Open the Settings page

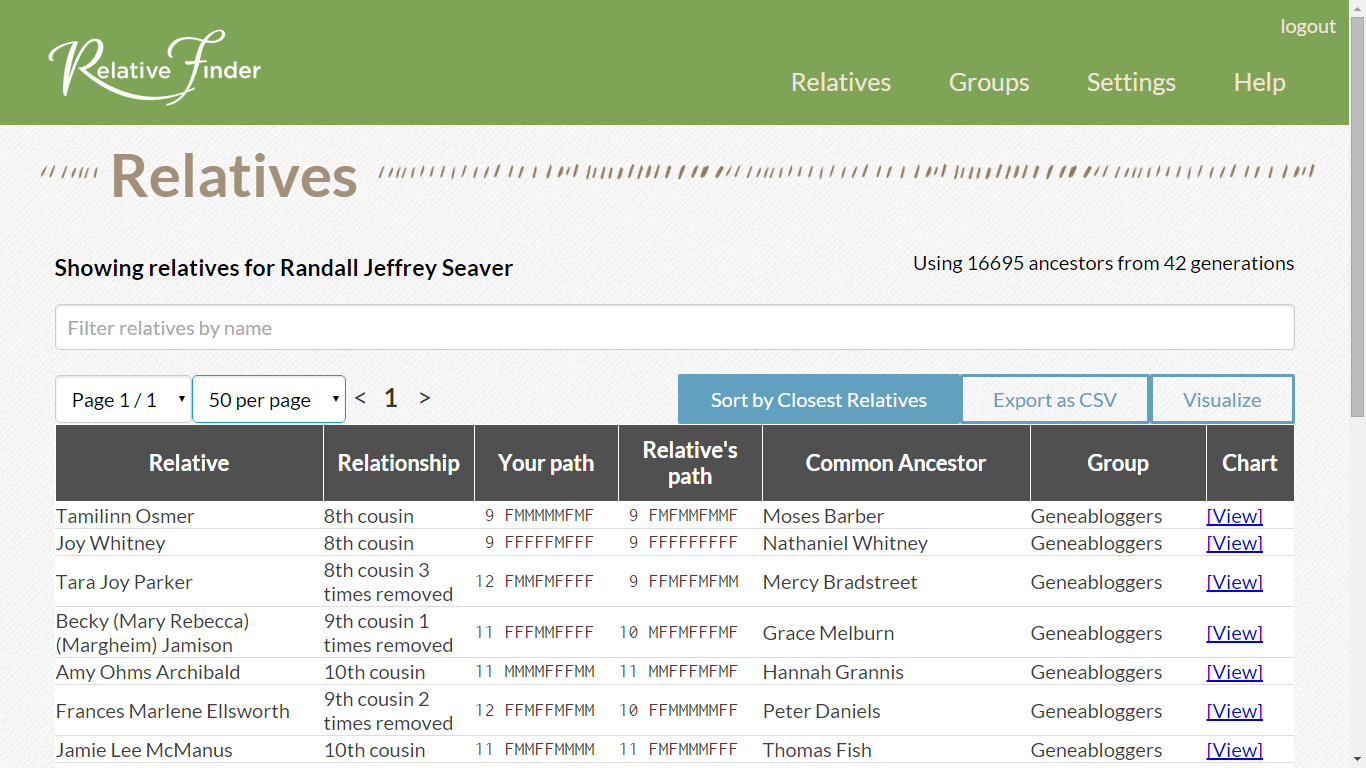pyautogui.click(x=1130, y=83)
